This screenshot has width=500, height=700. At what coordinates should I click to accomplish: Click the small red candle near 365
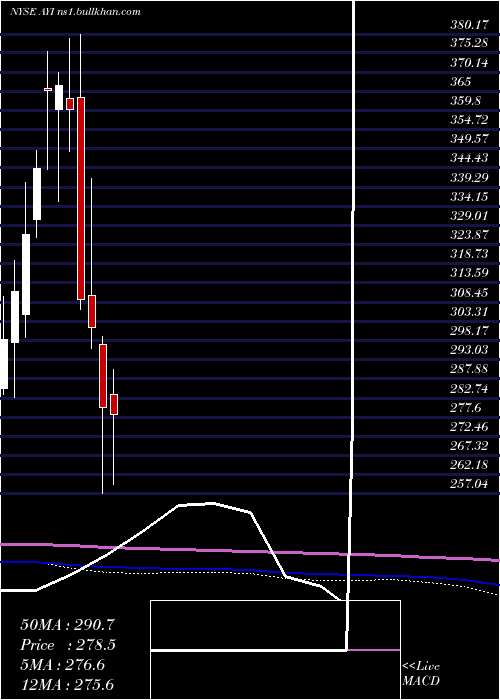[48, 89]
